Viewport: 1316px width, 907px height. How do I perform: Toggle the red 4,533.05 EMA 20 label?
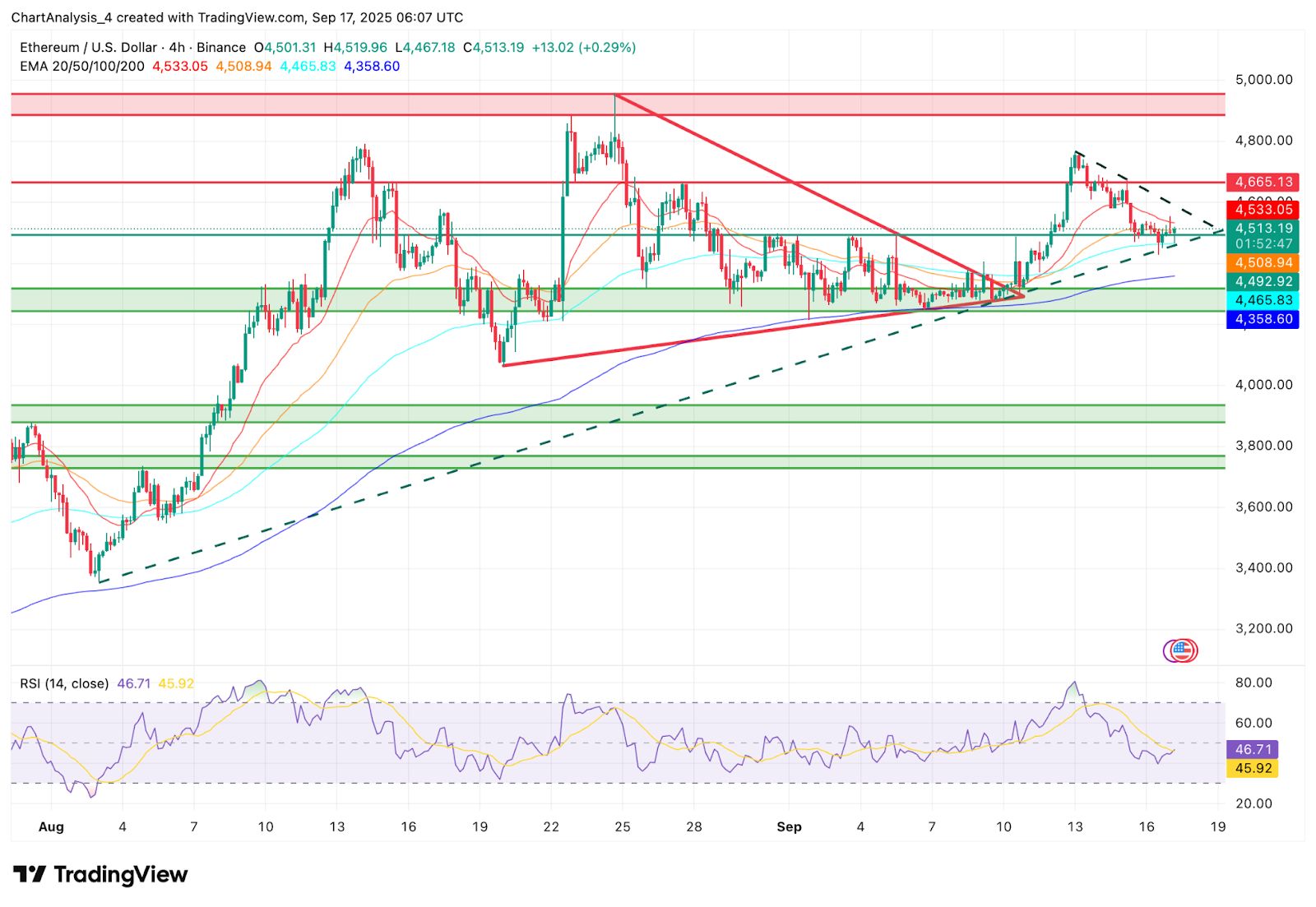tap(1263, 210)
